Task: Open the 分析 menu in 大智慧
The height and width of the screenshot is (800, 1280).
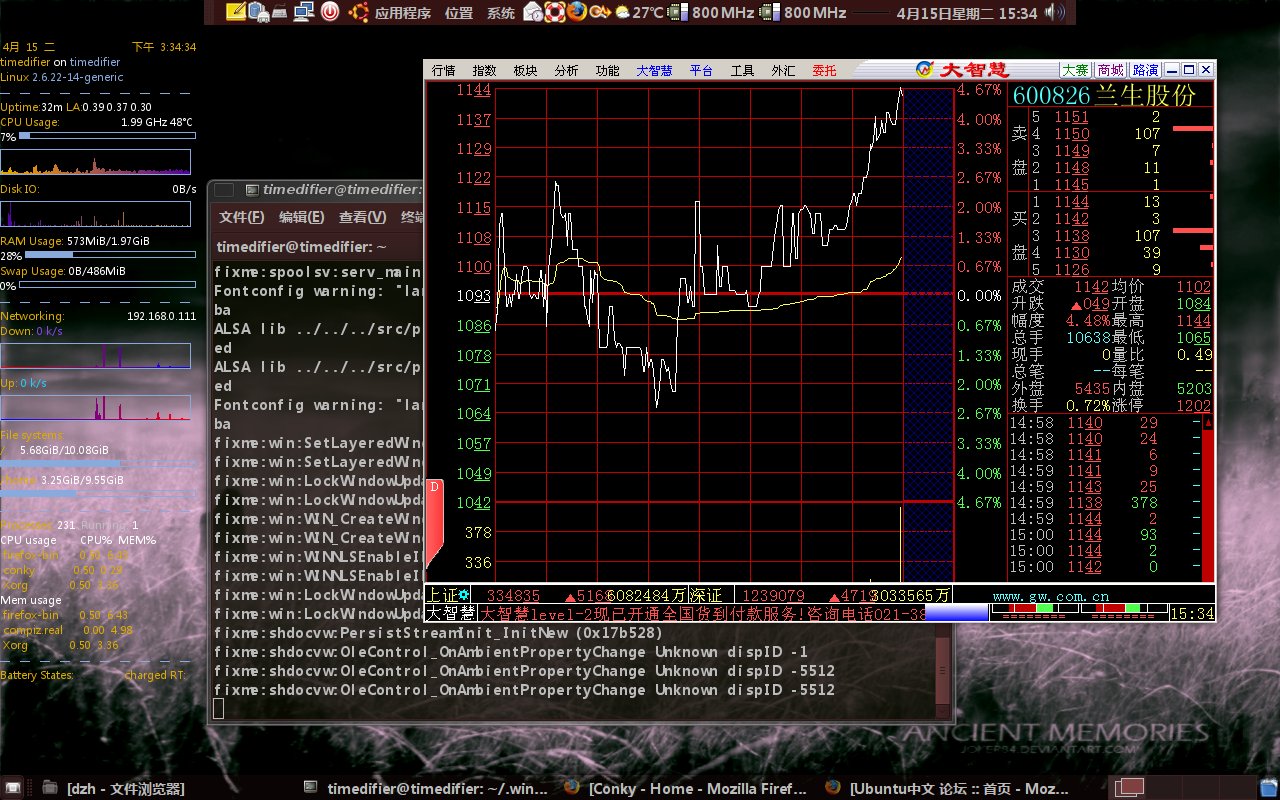Action: [566, 70]
